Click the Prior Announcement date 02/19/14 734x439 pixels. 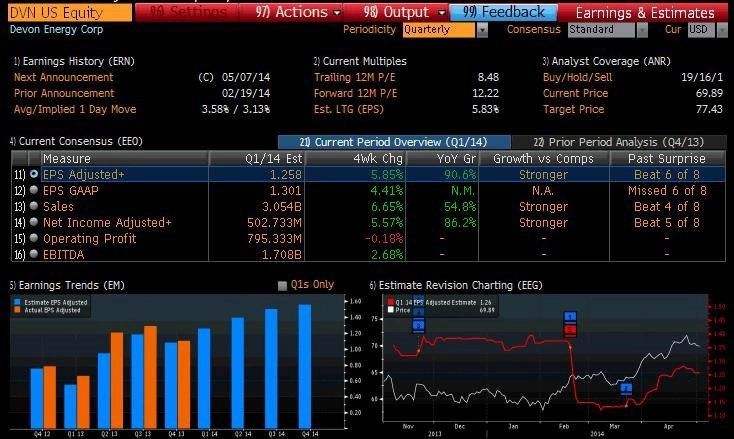click(x=246, y=93)
